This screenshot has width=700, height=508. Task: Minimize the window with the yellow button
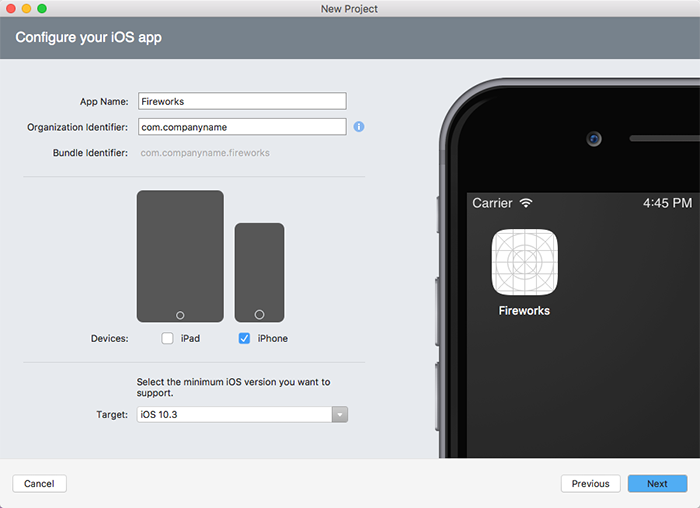(26, 8)
